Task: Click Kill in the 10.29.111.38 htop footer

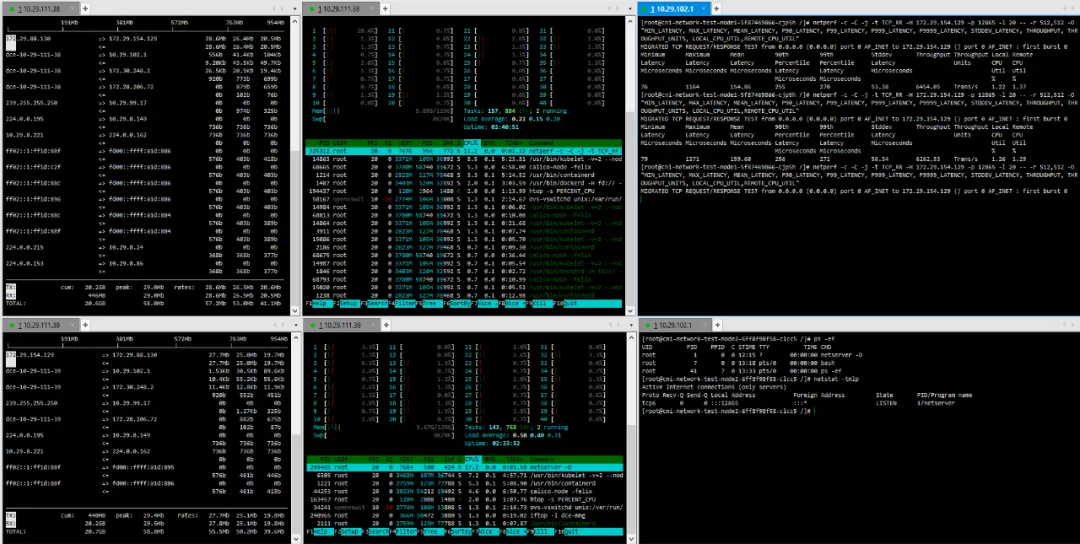Action: [x=541, y=304]
